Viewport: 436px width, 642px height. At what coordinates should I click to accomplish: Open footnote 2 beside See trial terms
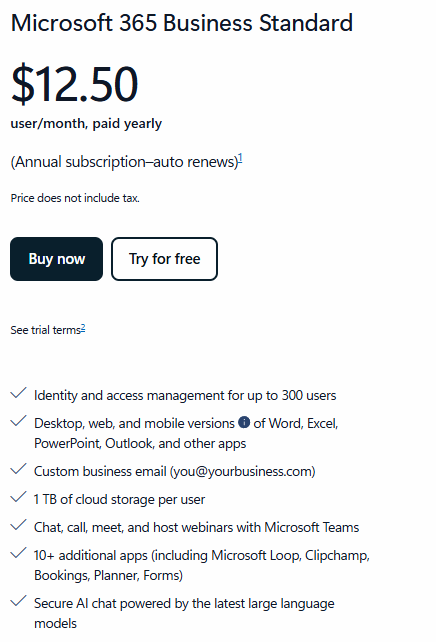pos(83,328)
